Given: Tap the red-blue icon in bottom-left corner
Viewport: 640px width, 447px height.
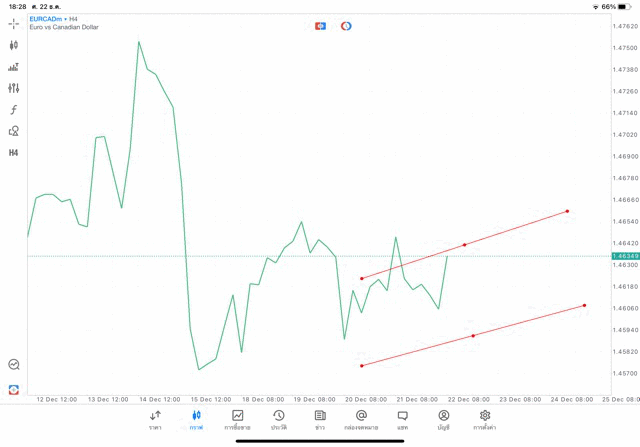Looking at the screenshot, I should [x=14, y=389].
